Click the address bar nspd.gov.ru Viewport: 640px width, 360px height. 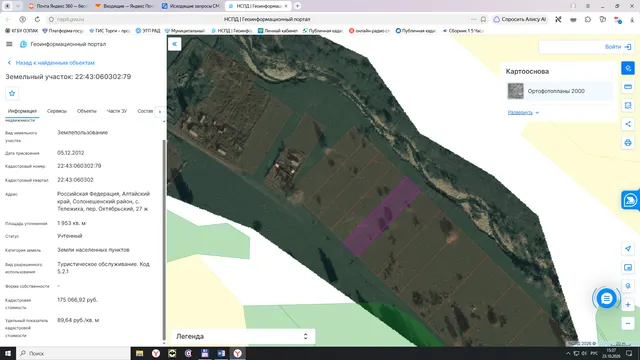[x=71, y=19]
